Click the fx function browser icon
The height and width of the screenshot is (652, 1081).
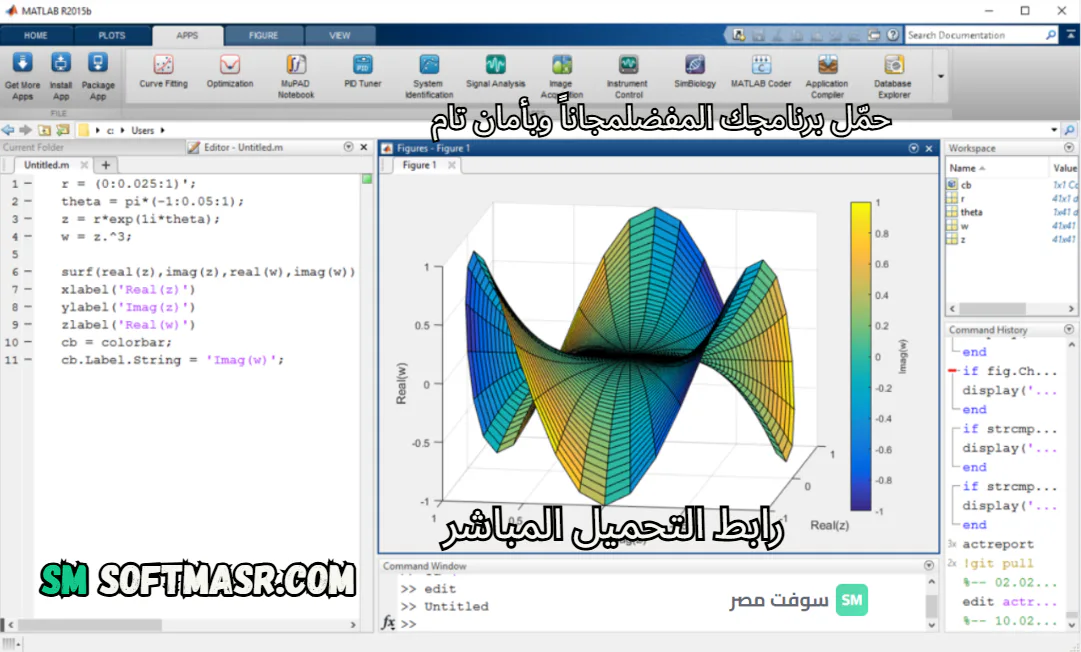tap(388, 622)
